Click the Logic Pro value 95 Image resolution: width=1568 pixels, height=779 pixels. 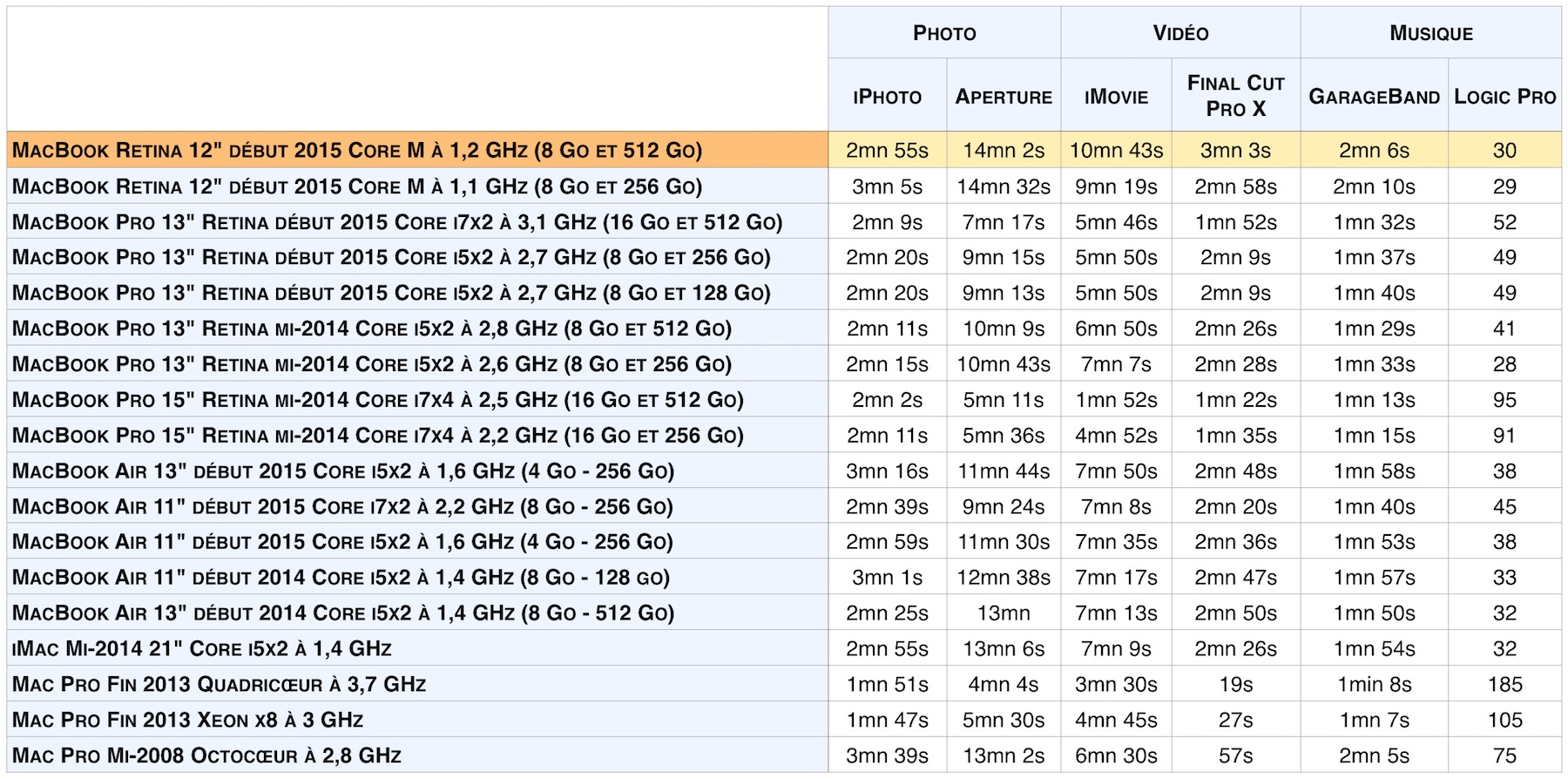coord(1504,400)
